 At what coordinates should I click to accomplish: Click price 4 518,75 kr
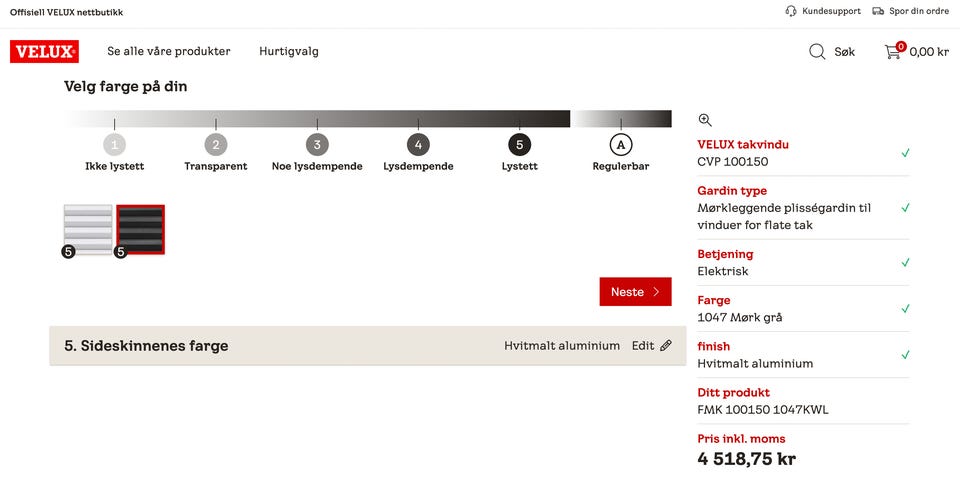click(x=746, y=459)
